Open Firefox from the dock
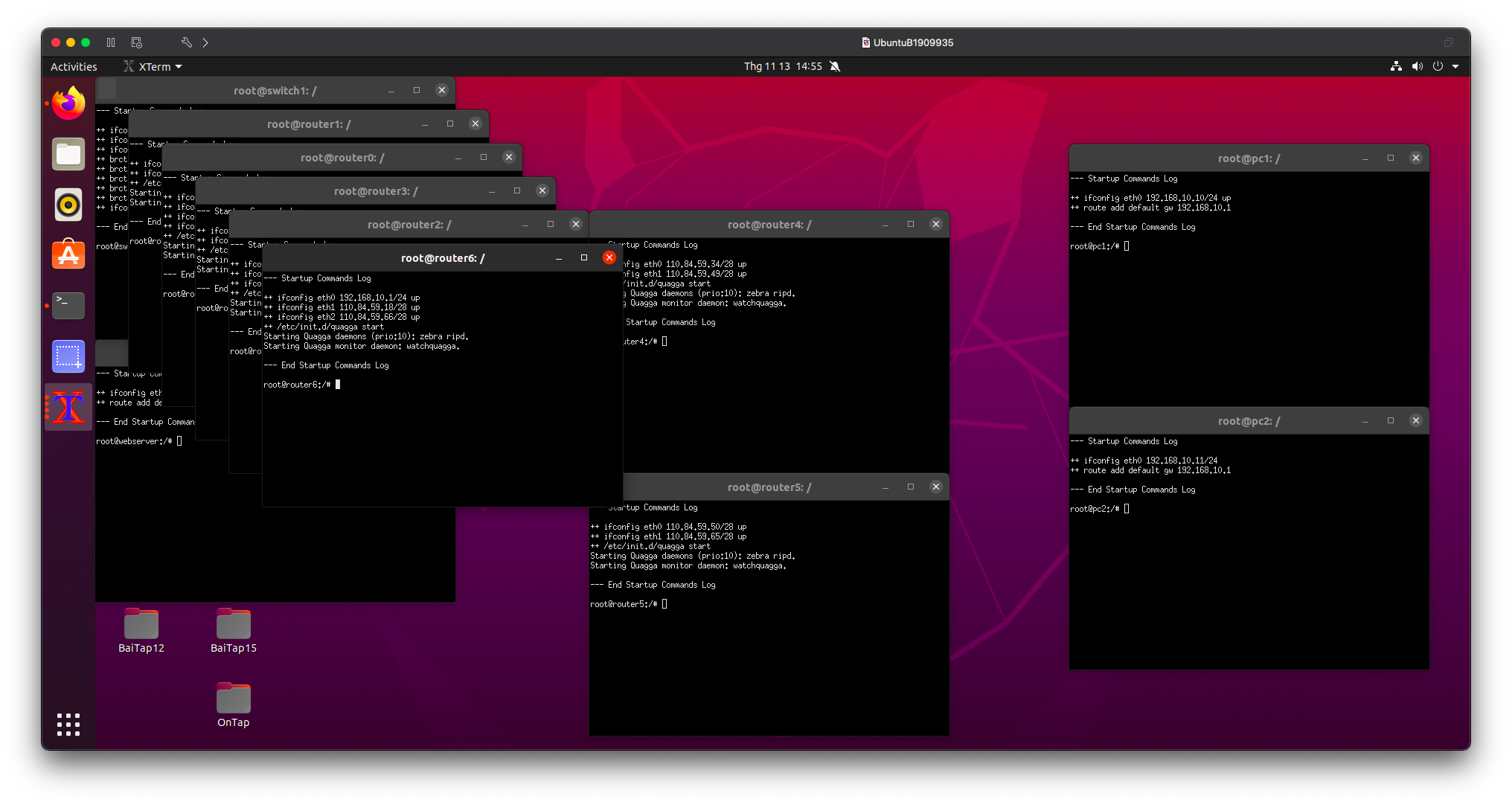This screenshot has width=1512, height=805. (68, 104)
